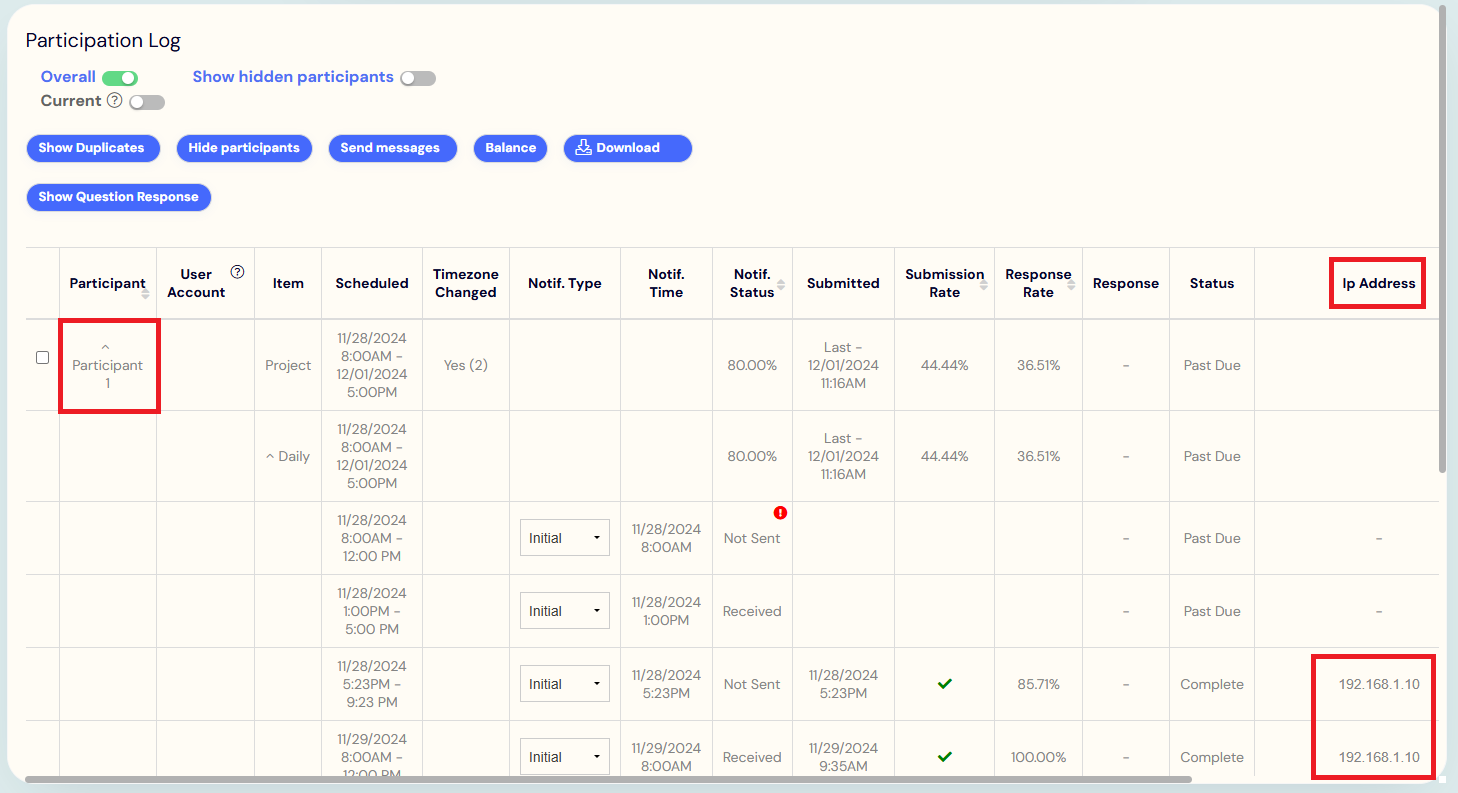Click the horizontal scrollbar at table bottom
Screen dimensions: 1458x793
(608, 779)
